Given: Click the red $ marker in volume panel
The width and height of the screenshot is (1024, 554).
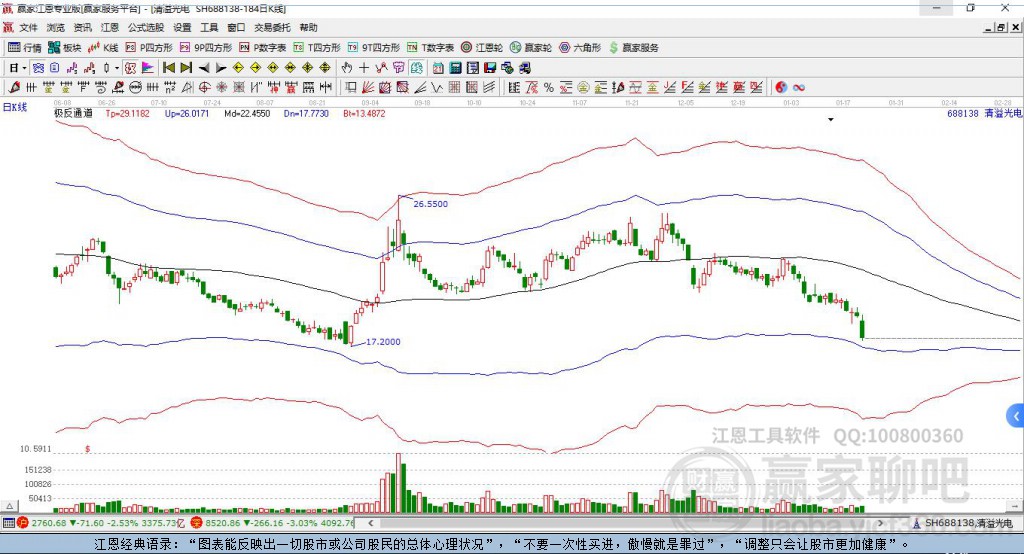Looking at the screenshot, I should [x=88, y=449].
